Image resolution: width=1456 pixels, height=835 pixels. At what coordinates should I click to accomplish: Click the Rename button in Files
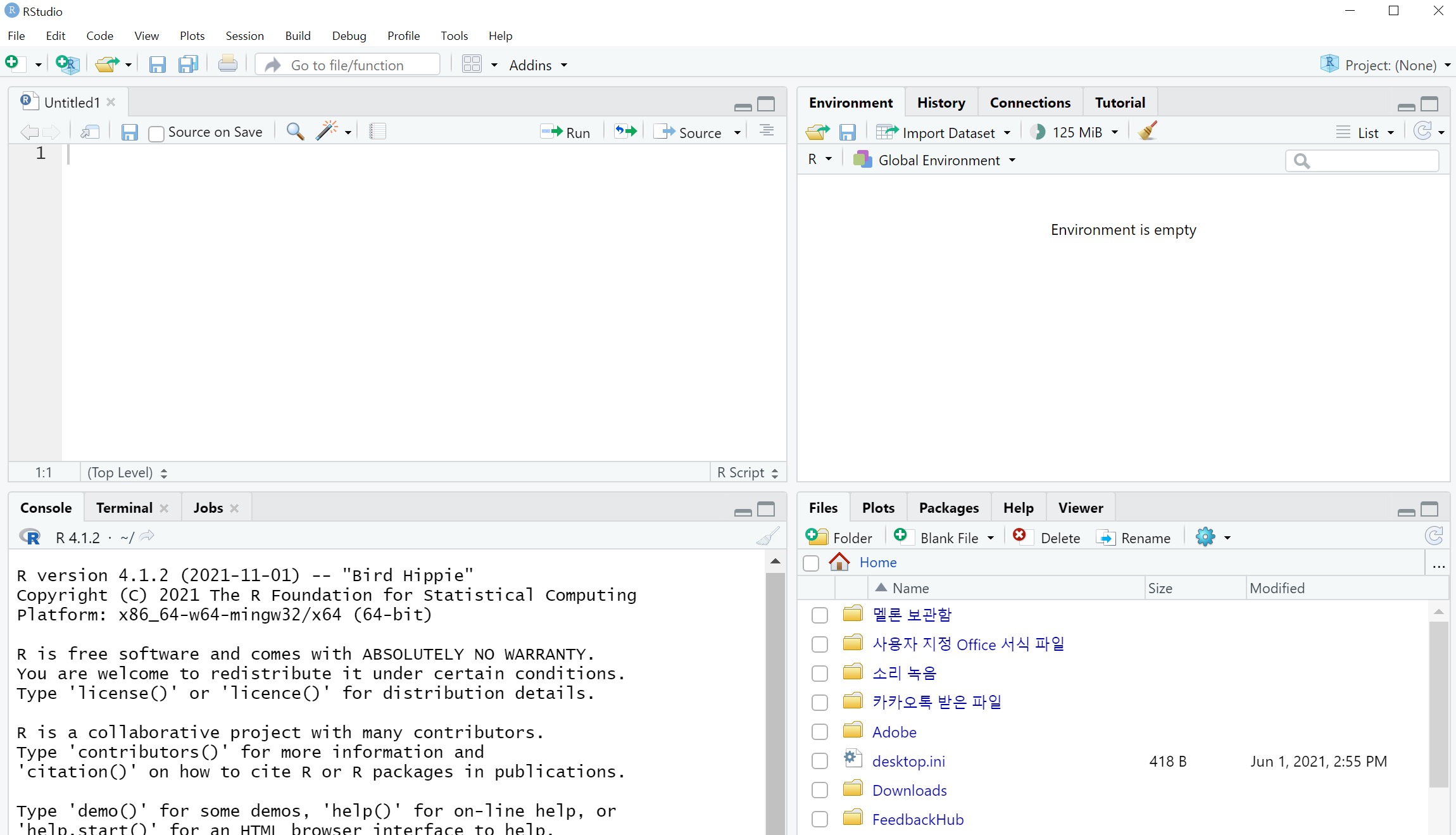1133,537
